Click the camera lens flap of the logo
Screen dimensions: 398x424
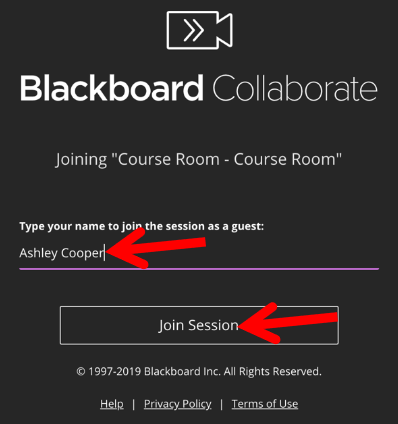click(225, 30)
